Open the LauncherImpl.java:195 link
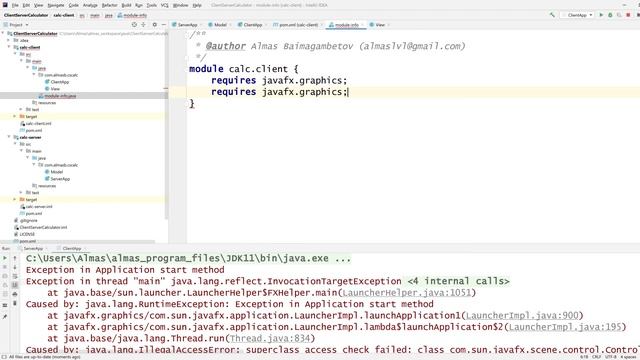The width and height of the screenshot is (640, 360). tap(565, 327)
